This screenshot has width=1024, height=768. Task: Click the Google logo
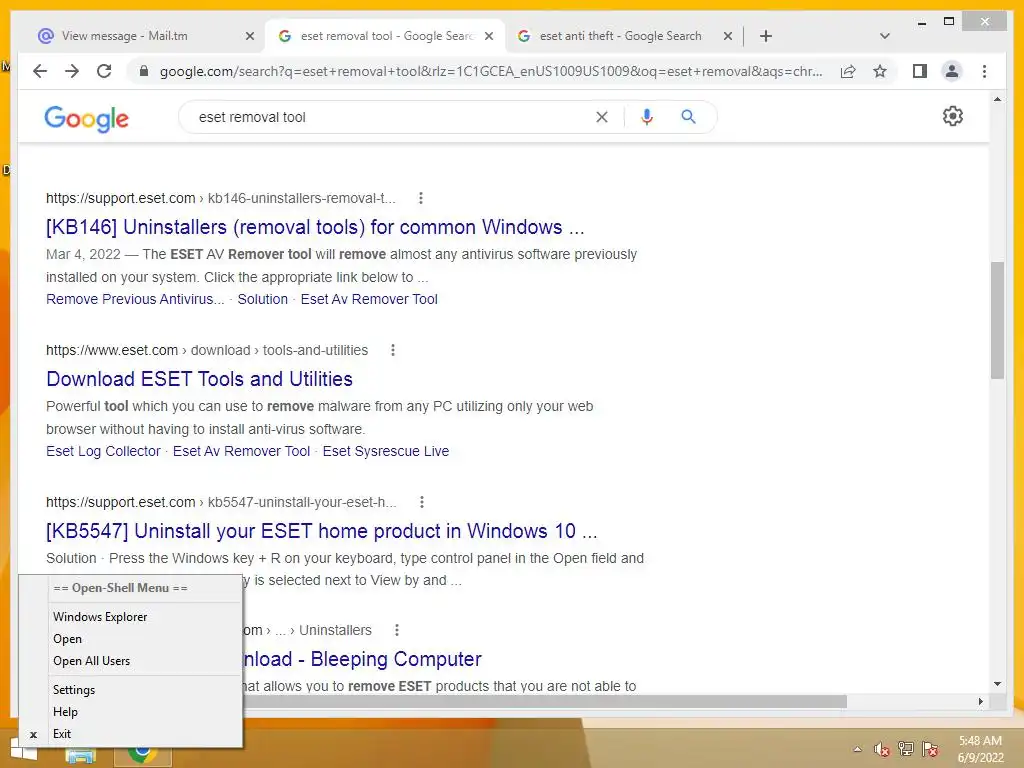point(86,118)
